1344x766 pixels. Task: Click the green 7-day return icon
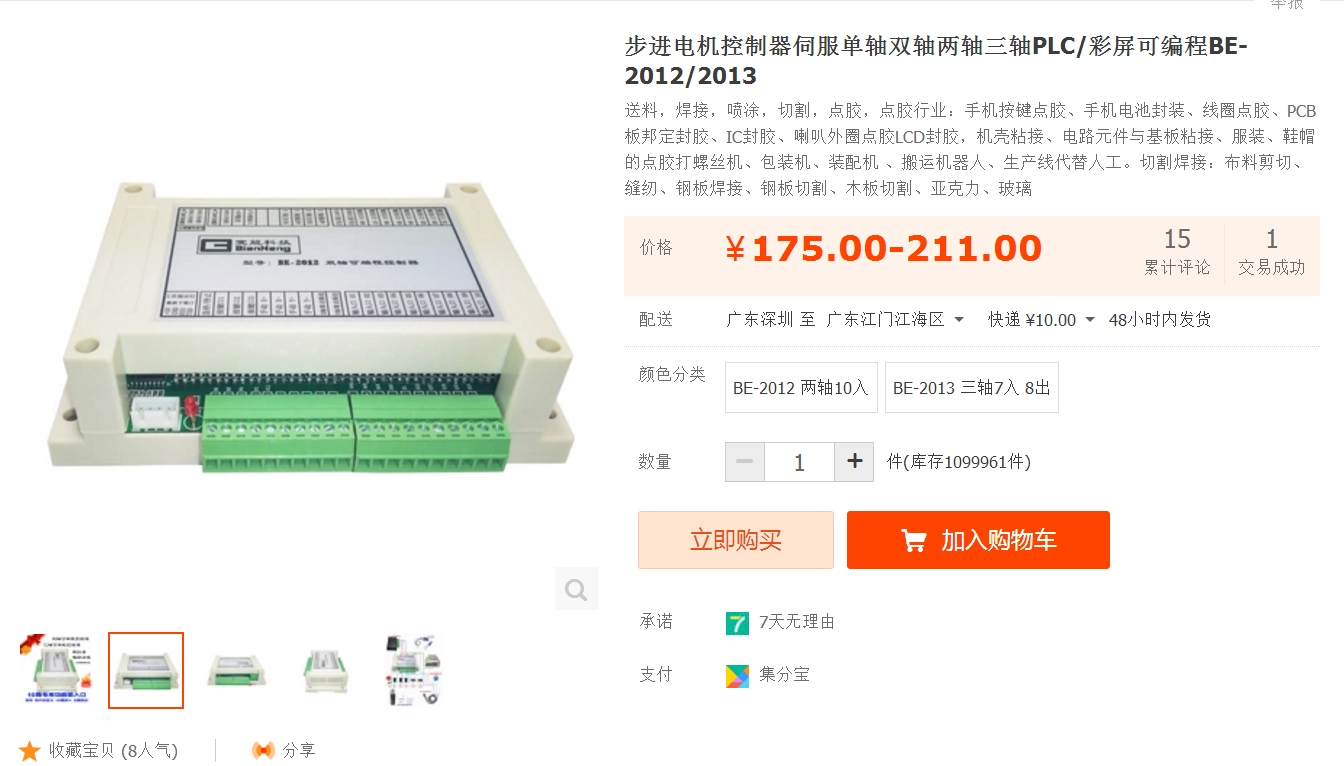737,623
